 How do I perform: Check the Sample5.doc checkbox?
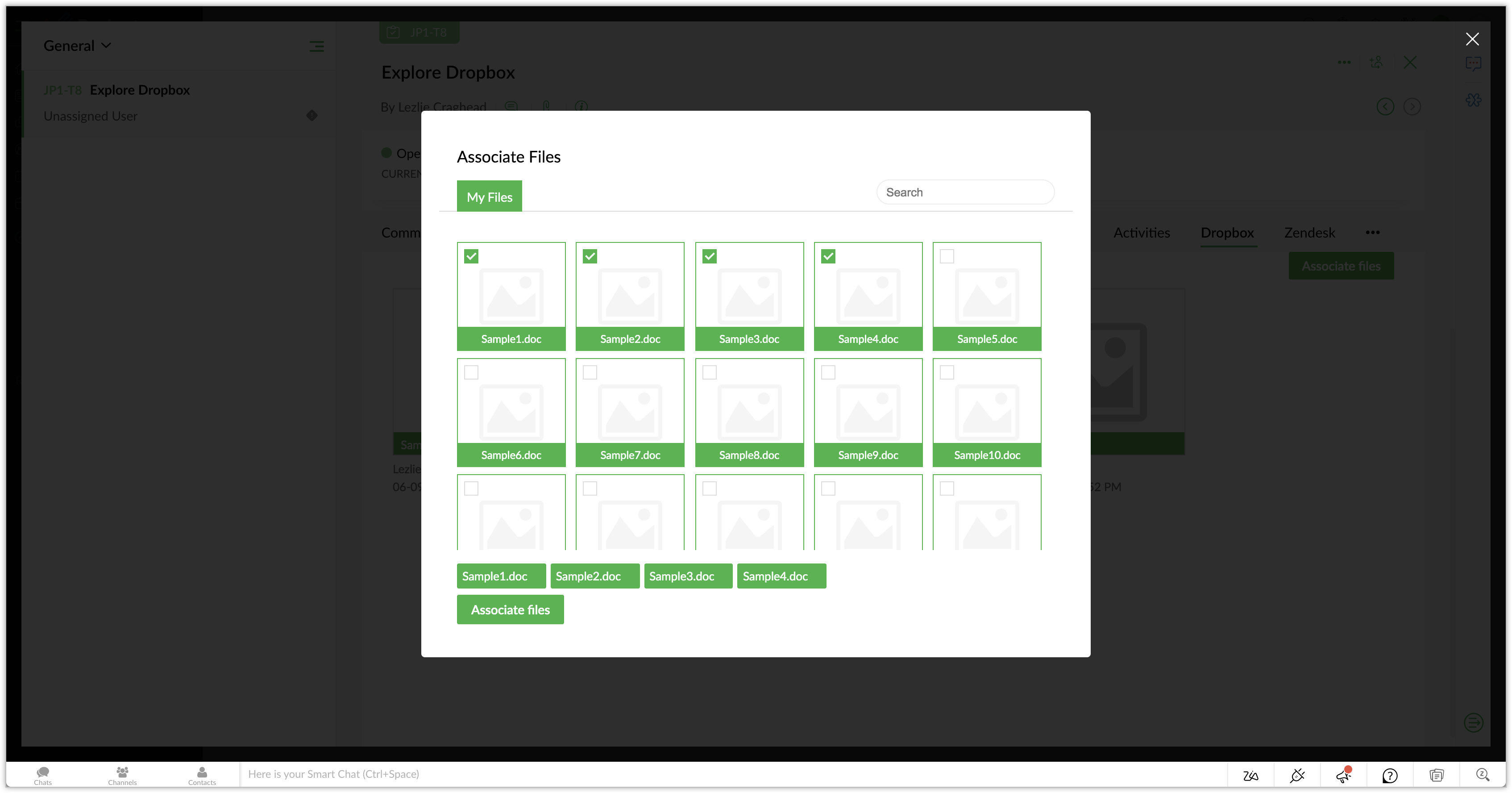947,256
